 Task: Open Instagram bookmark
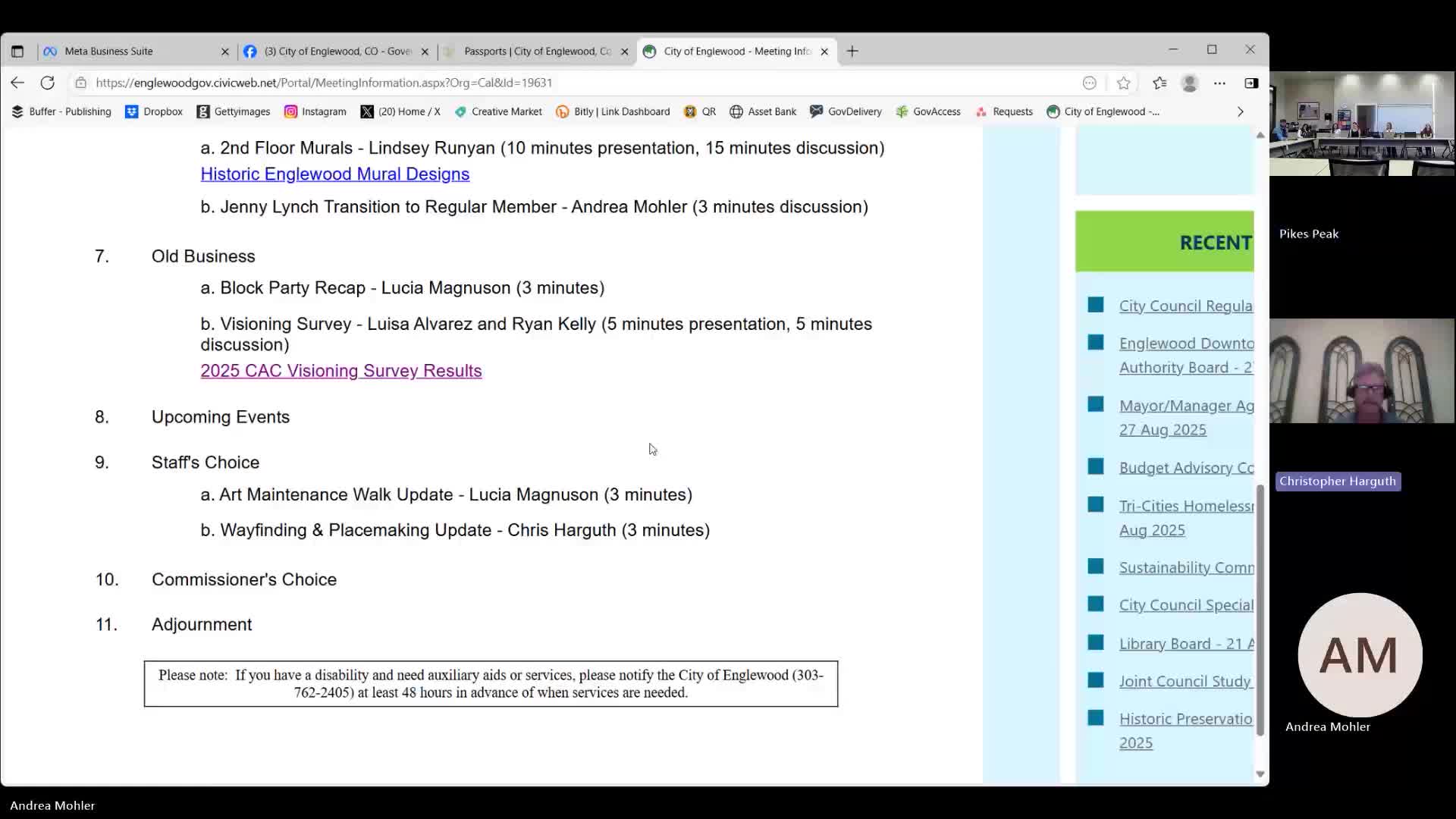pyautogui.click(x=315, y=111)
